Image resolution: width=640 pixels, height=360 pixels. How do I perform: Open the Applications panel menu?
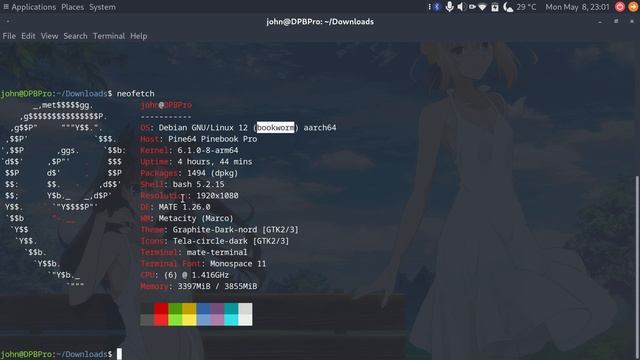pyautogui.click(x=33, y=7)
